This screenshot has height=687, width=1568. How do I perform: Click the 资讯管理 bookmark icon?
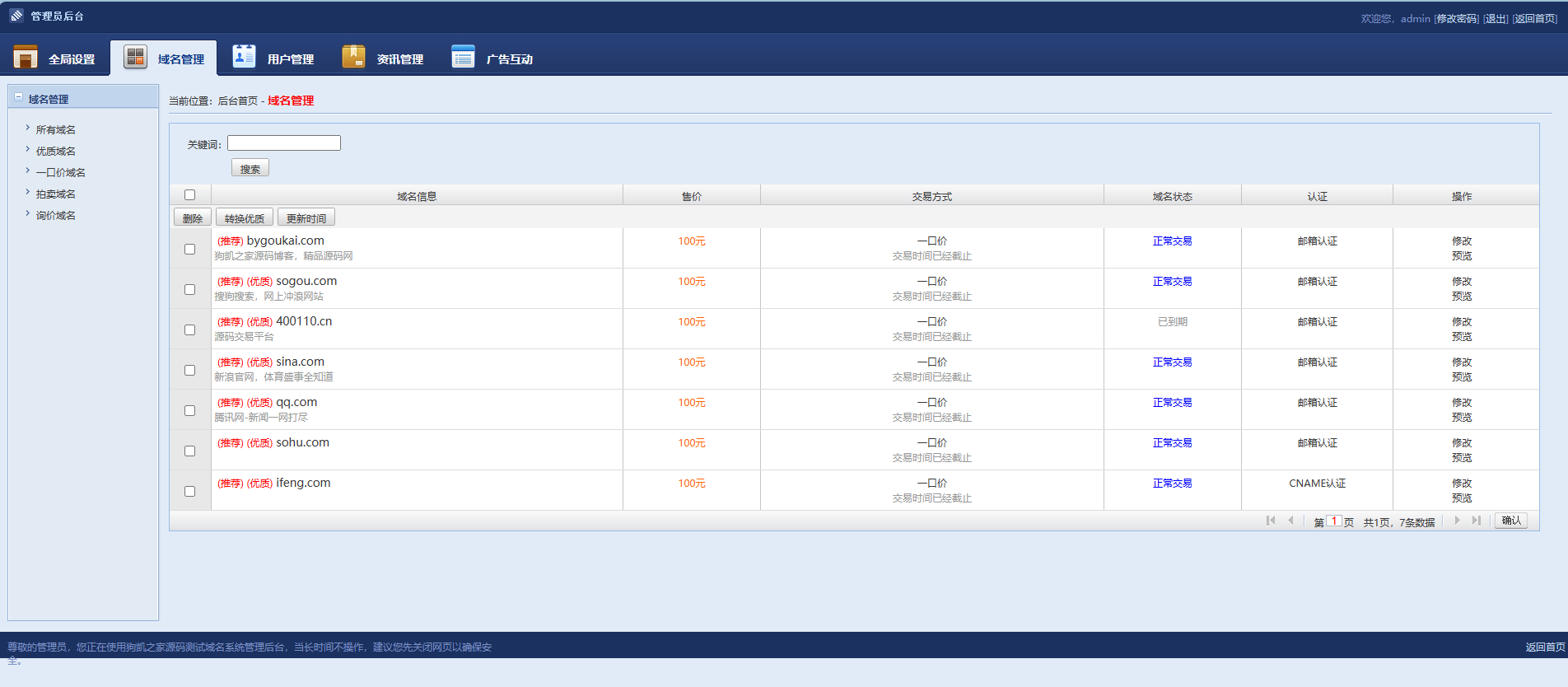353,56
